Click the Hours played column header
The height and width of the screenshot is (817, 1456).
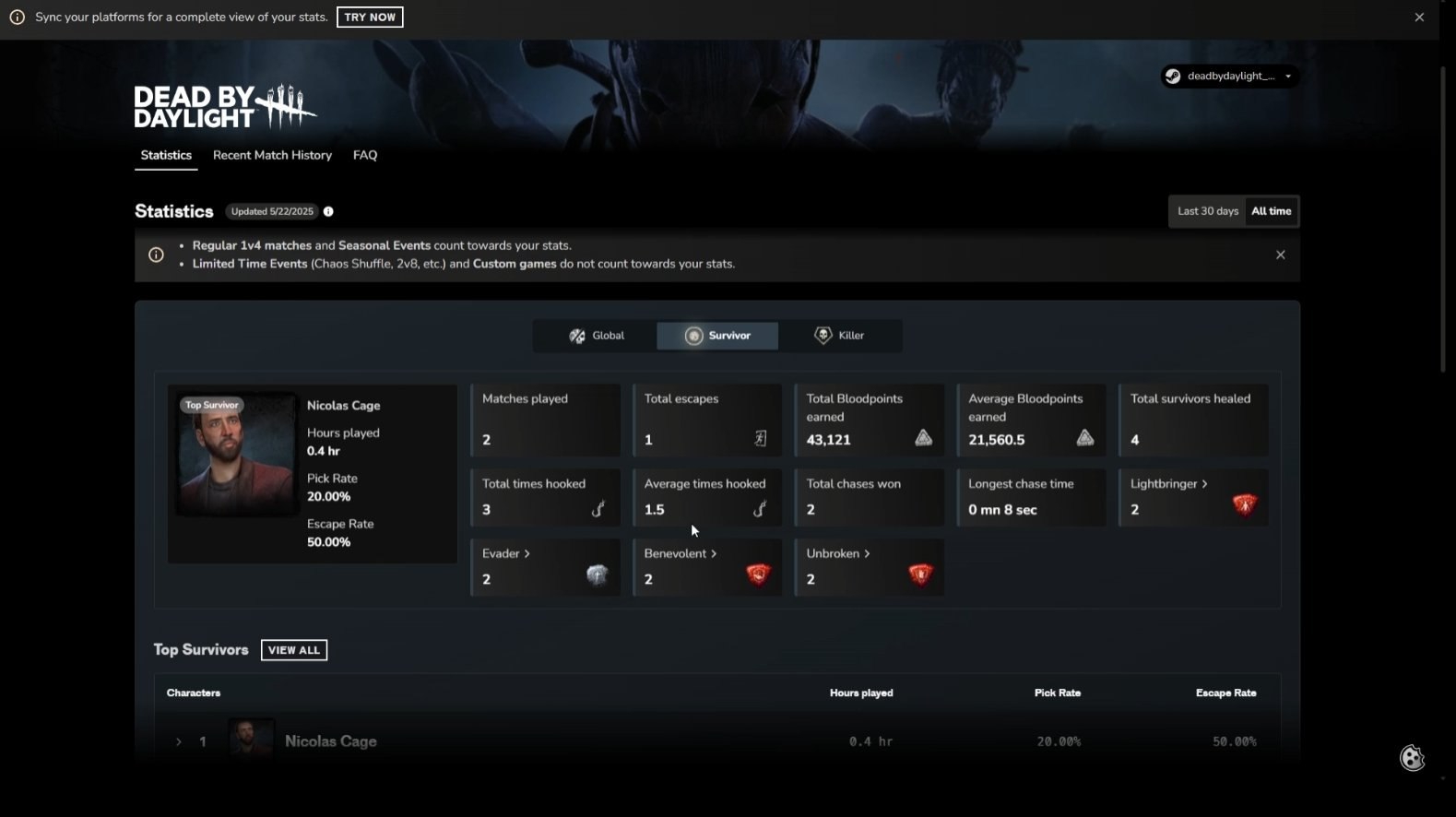coord(861,693)
